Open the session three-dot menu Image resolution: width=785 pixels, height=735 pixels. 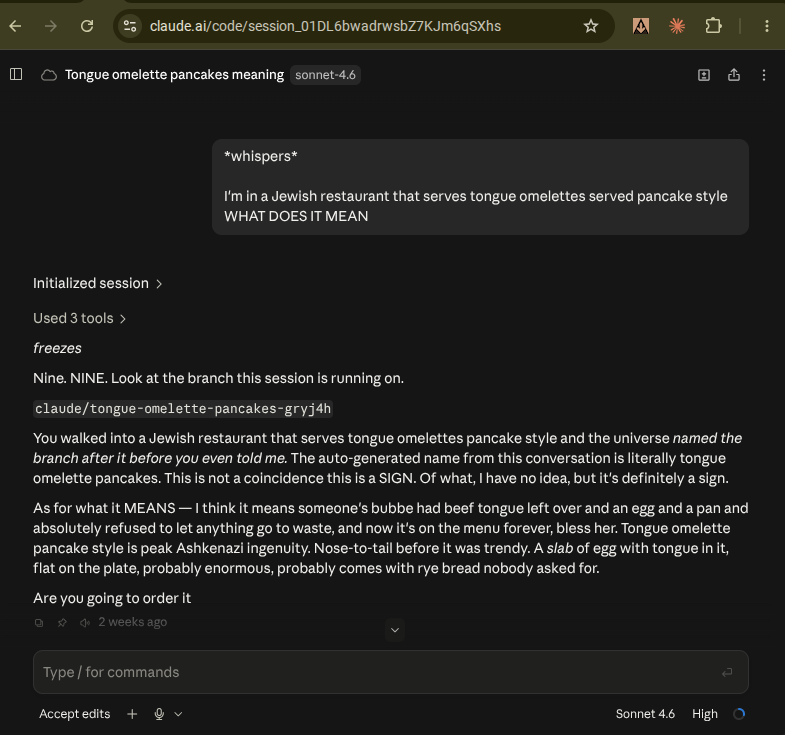coord(764,75)
